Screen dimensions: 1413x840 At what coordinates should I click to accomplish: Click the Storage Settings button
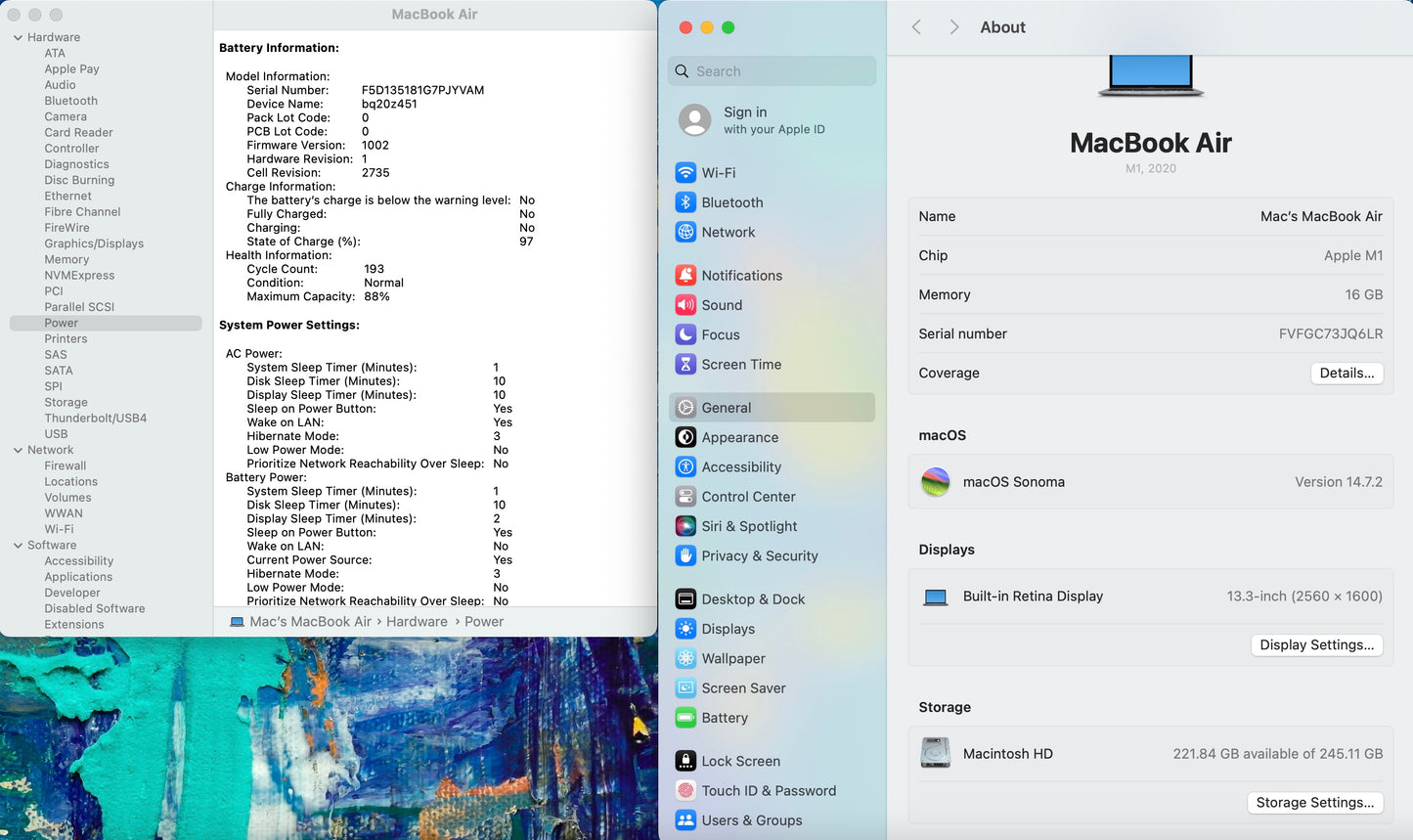tap(1314, 803)
